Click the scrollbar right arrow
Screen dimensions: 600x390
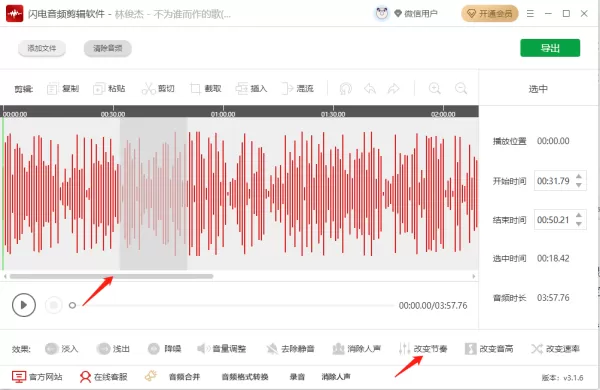point(474,276)
